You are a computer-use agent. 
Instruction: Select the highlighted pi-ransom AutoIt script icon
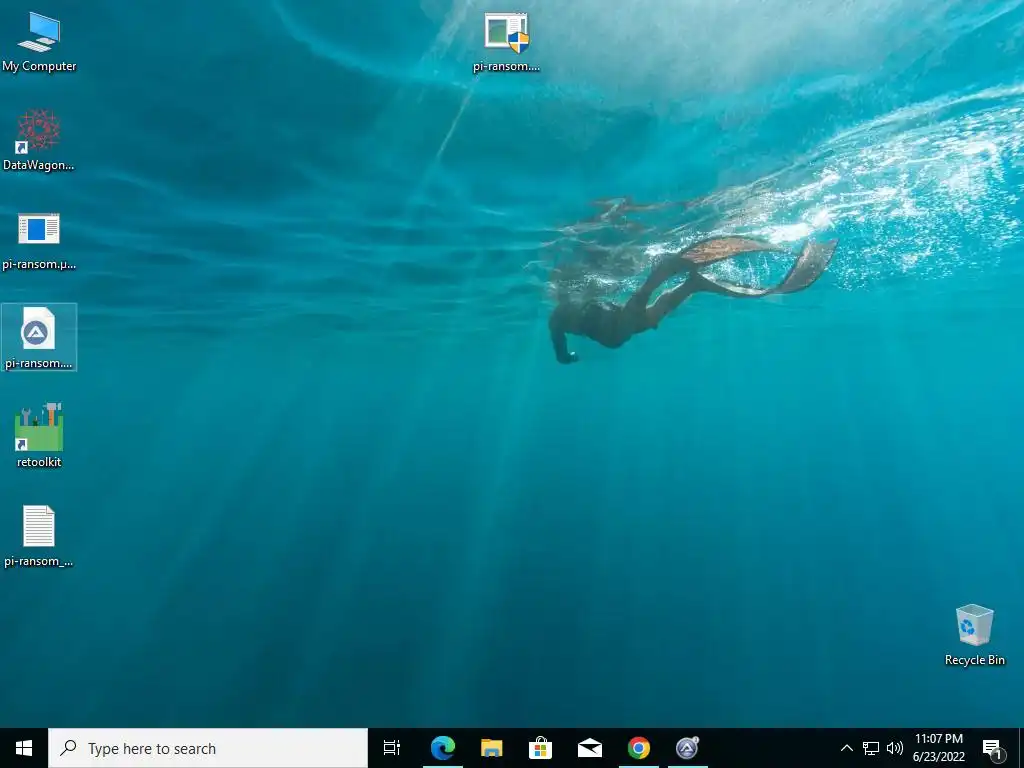pos(39,338)
